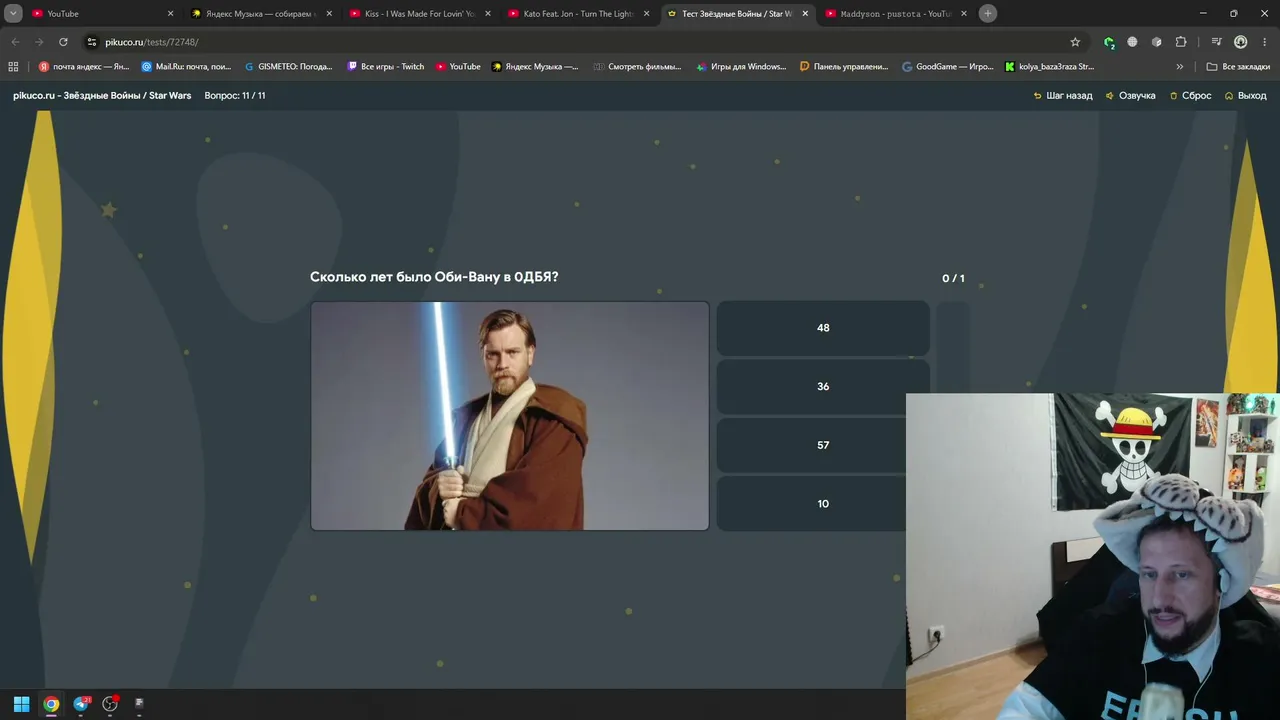Open a new browser tab

click(988, 13)
